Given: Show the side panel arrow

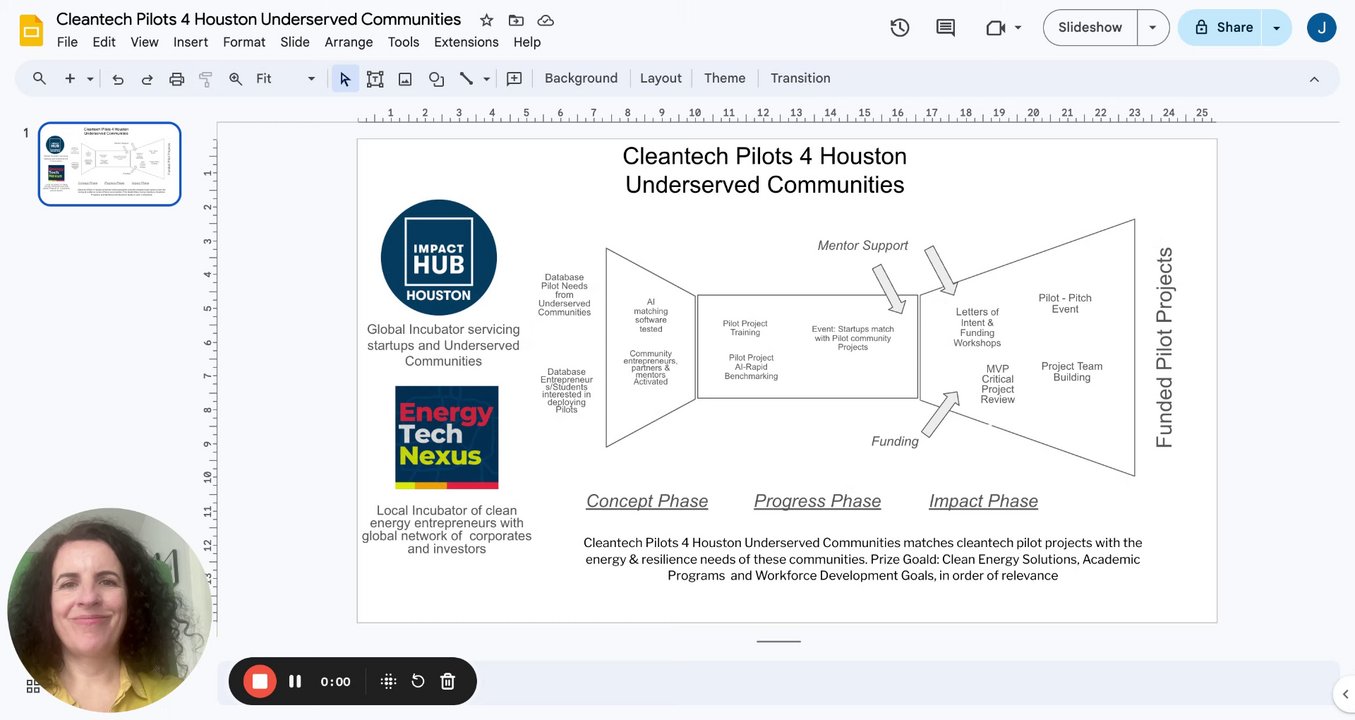Looking at the screenshot, I should [1343, 694].
